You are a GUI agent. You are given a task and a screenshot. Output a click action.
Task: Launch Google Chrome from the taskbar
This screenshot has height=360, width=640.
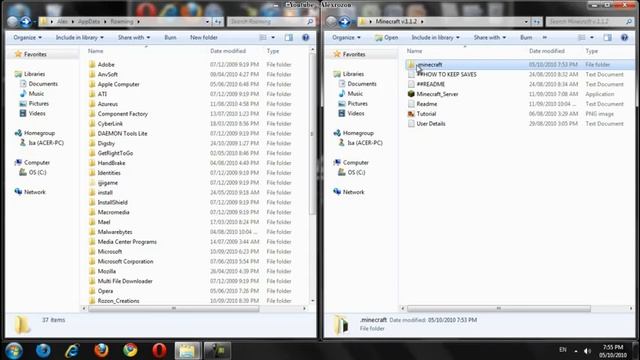(x=130, y=351)
